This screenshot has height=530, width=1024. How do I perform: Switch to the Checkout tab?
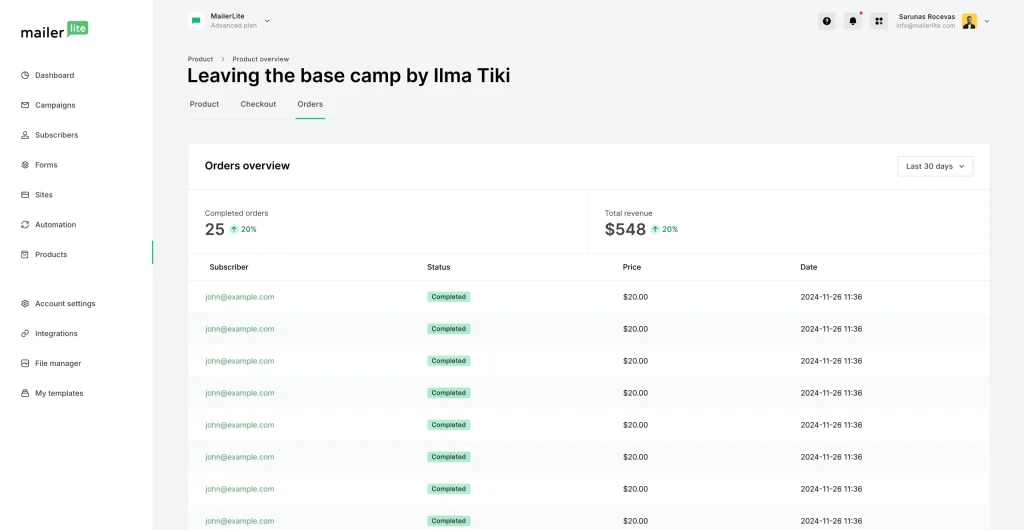(x=258, y=104)
